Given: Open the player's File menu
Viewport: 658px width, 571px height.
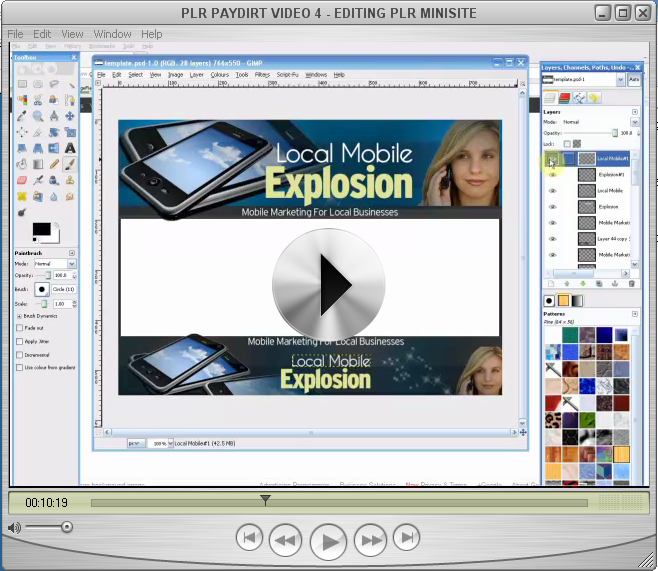Looking at the screenshot, I should 16,34.
